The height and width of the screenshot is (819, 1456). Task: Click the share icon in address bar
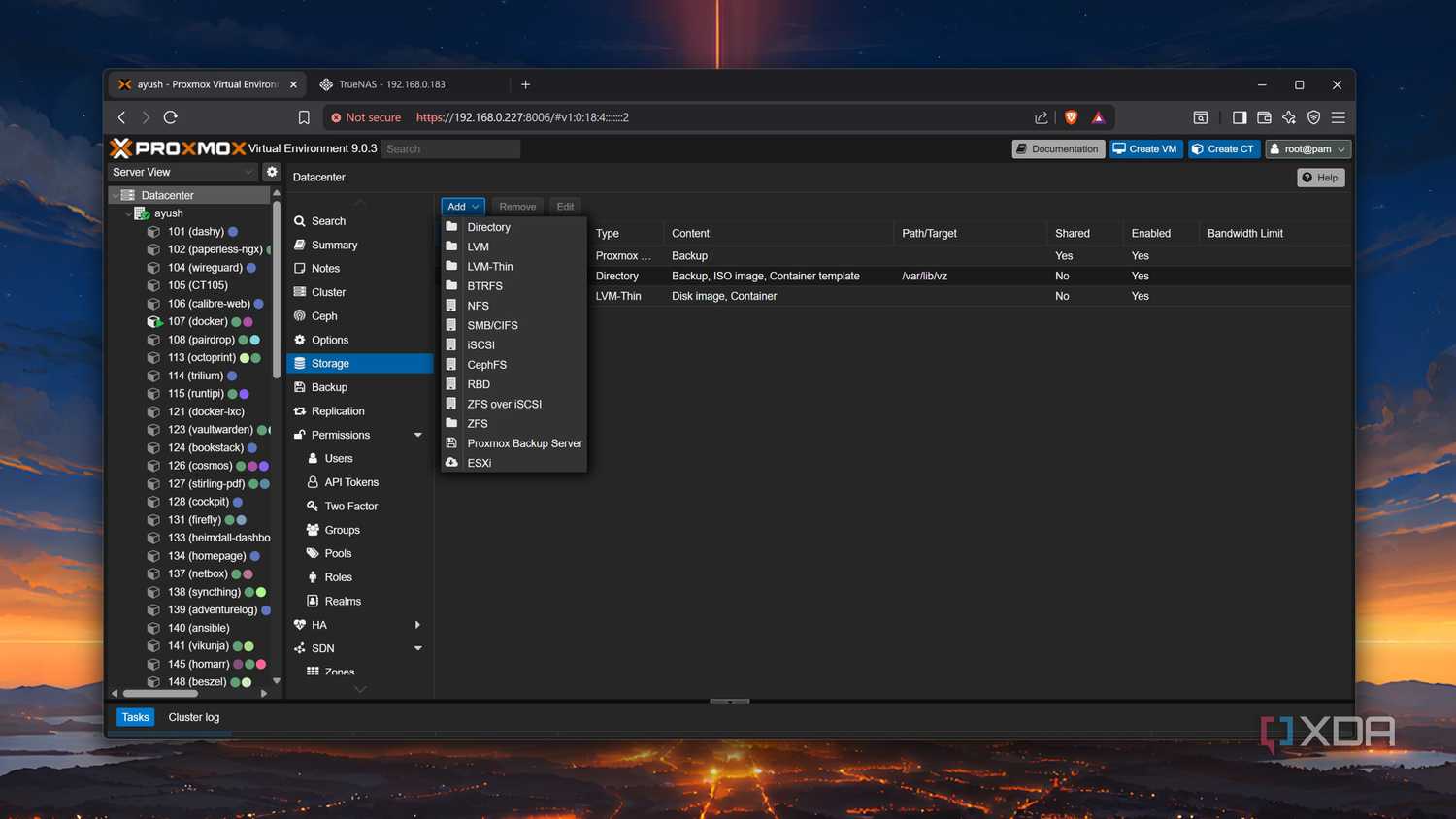(1042, 117)
